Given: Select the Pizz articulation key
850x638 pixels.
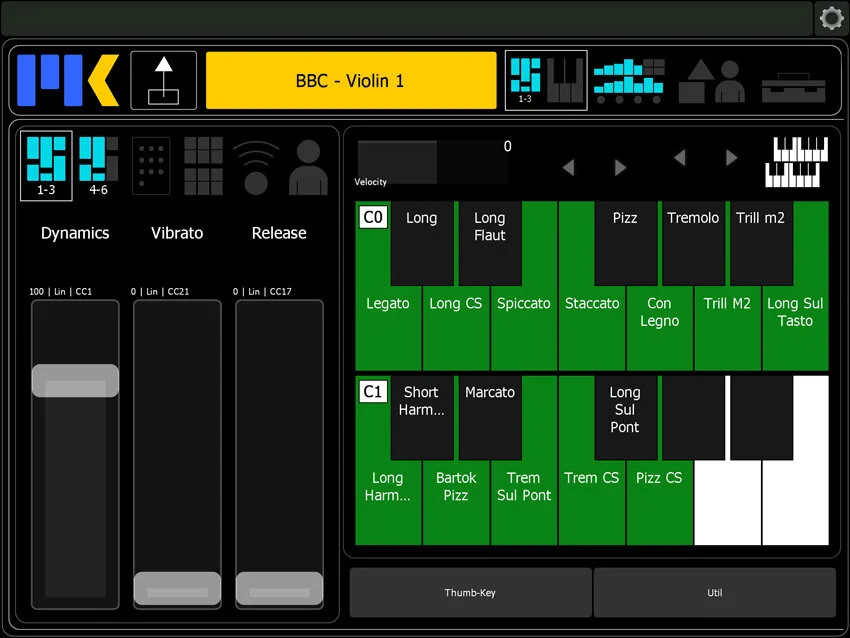Looking at the screenshot, I should (626, 243).
